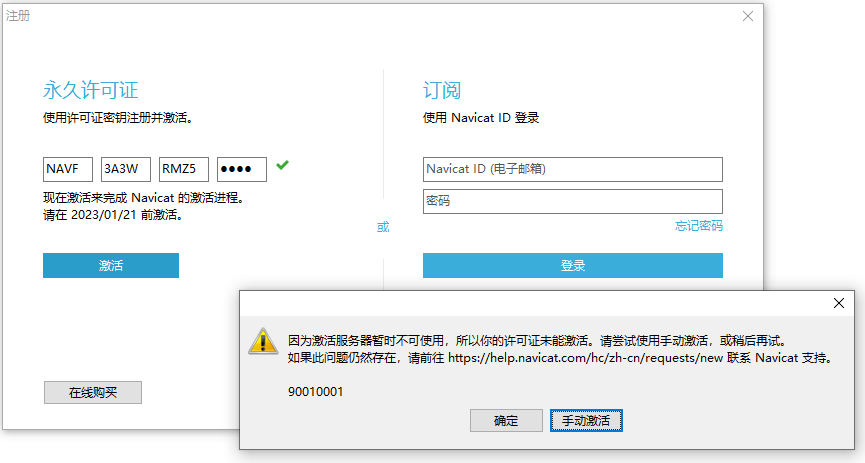The width and height of the screenshot is (865, 463).
Task: Choose 手动激活 manual activation button
Action: coord(586,421)
